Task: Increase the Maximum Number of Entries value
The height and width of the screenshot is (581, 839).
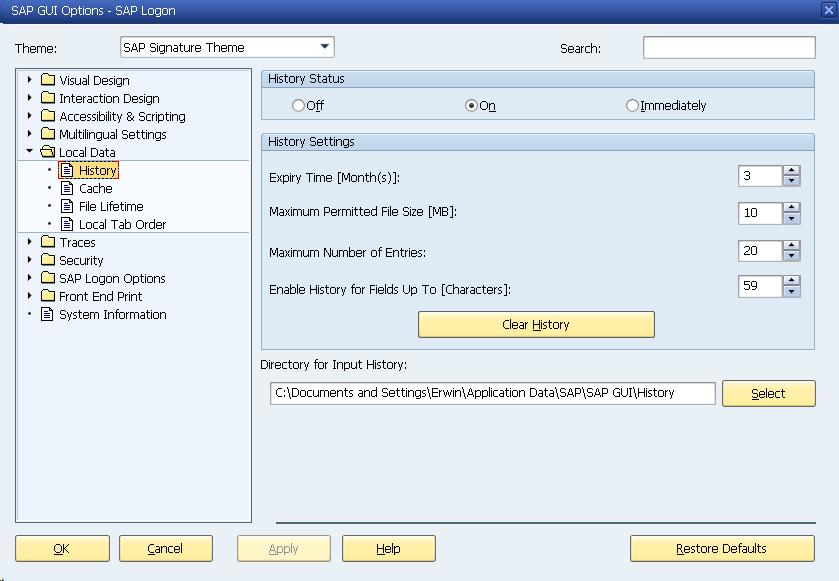Action: (x=791, y=245)
